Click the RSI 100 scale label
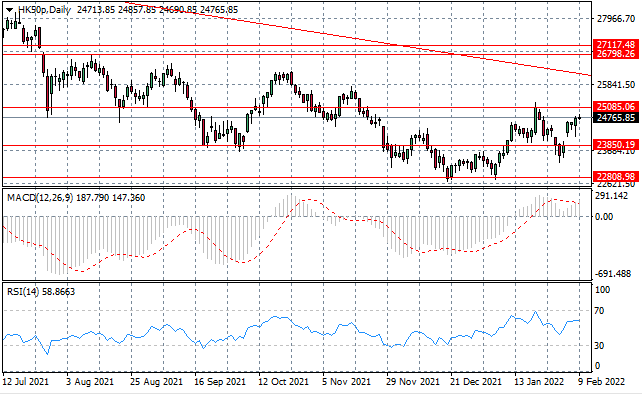Viewport: 642px width, 394px height. [x=602, y=290]
